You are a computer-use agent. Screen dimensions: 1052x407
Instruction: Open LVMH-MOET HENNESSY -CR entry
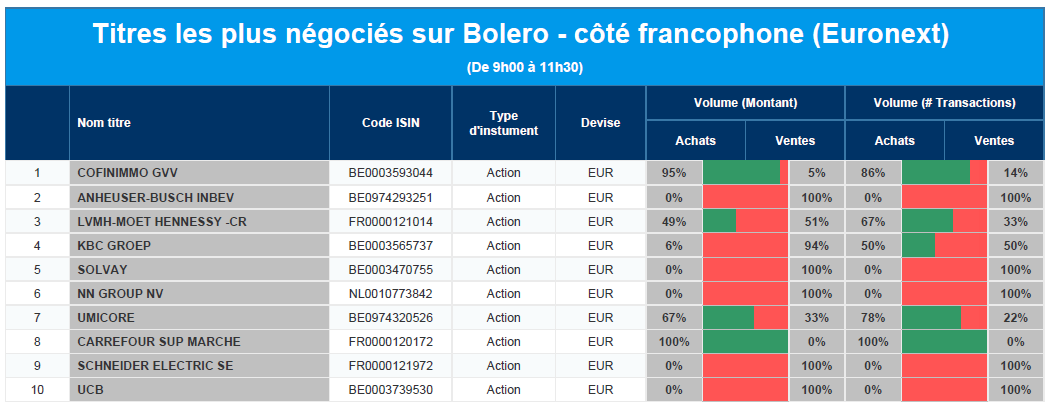[x=161, y=222]
